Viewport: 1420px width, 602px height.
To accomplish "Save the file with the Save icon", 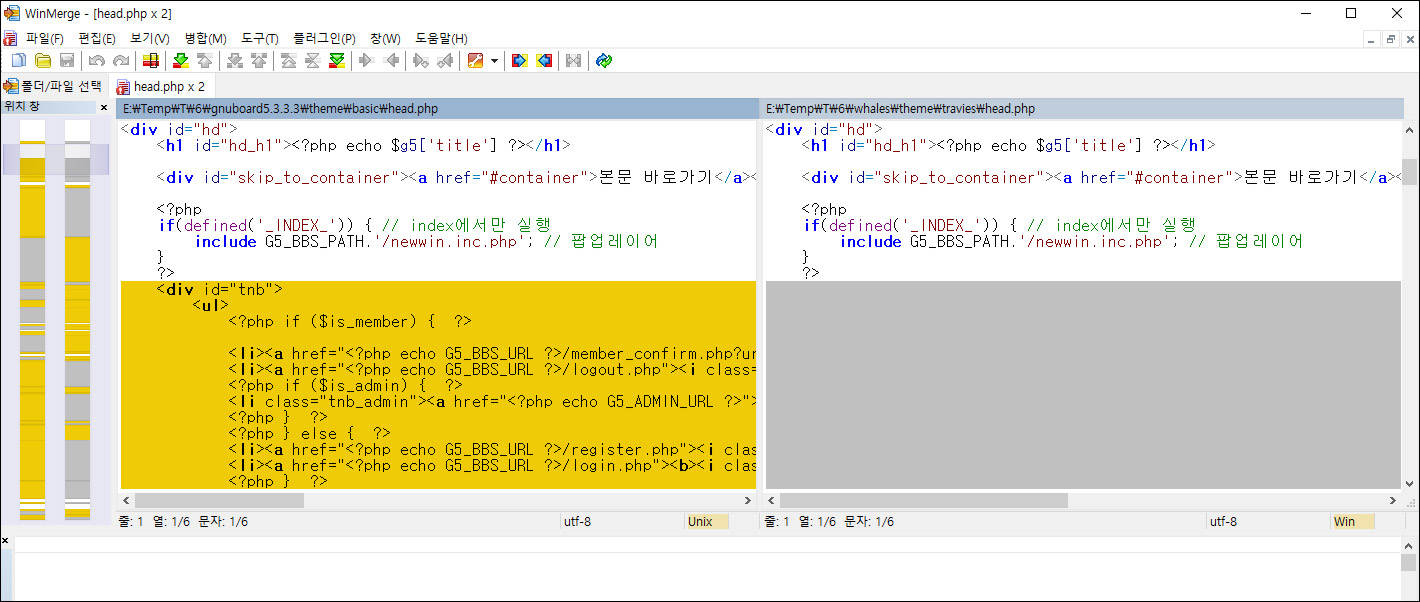I will (x=66, y=60).
